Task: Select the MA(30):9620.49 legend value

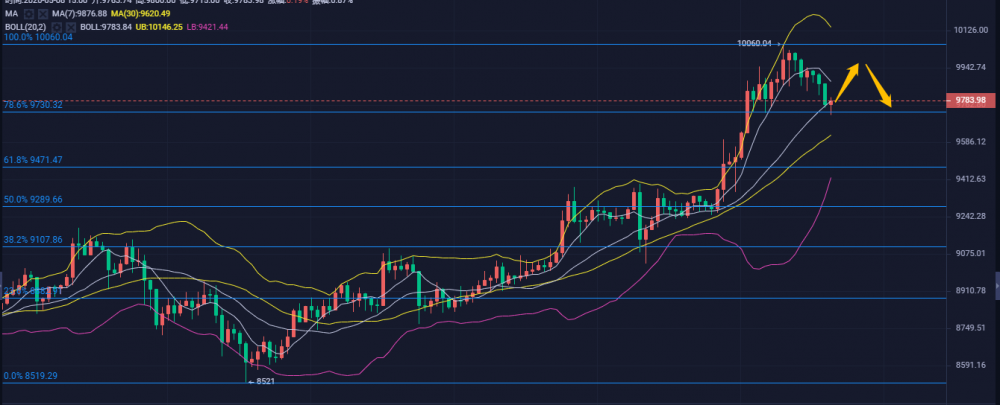Action: click(x=139, y=13)
